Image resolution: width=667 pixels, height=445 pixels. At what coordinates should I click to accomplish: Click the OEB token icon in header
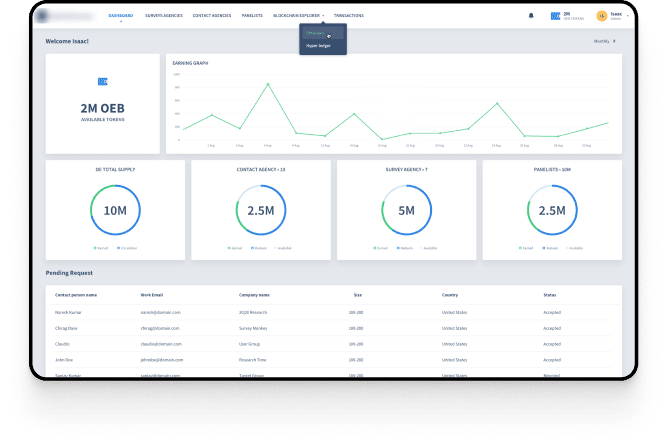(556, 16)
